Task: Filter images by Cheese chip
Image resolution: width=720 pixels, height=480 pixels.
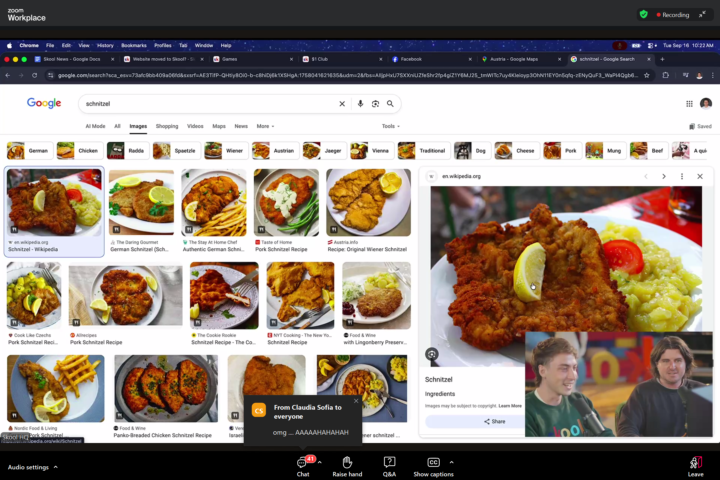Action: pos(517,151)
